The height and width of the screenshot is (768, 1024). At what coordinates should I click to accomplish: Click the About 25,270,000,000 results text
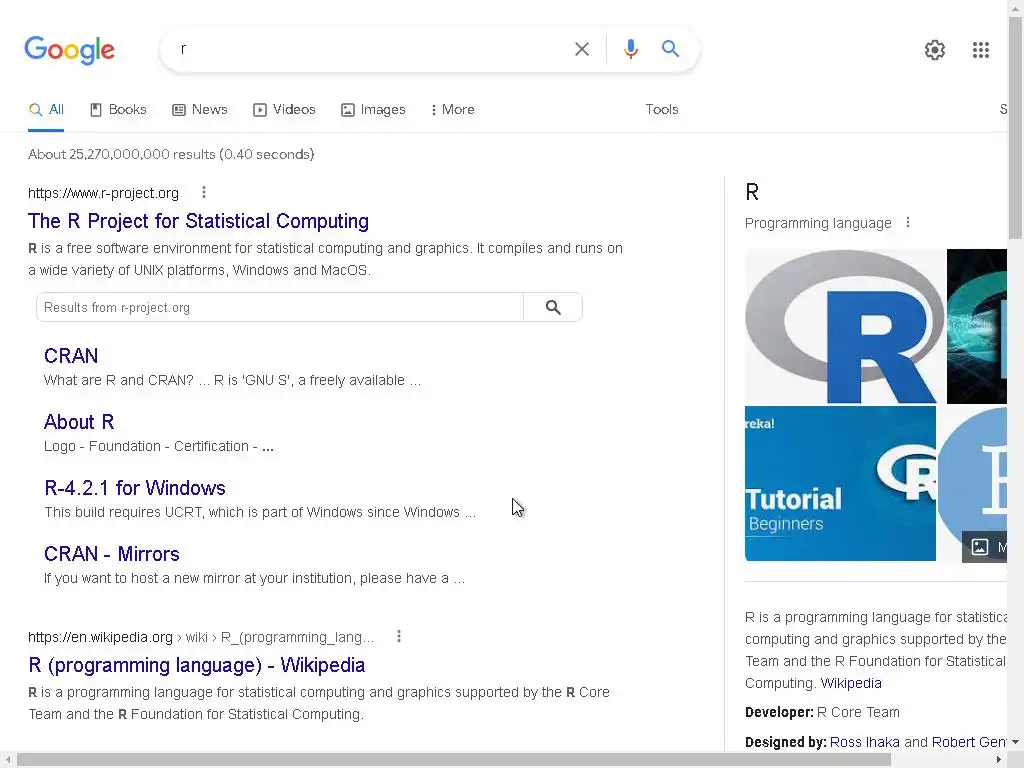pyautogui.click(x=171, y=154)
